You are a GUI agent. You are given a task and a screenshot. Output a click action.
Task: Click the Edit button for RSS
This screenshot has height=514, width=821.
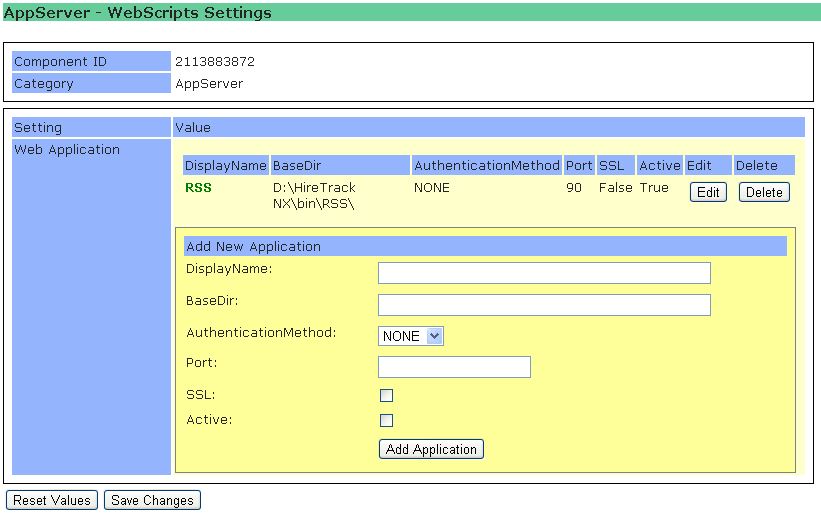(x=708, y=192)
